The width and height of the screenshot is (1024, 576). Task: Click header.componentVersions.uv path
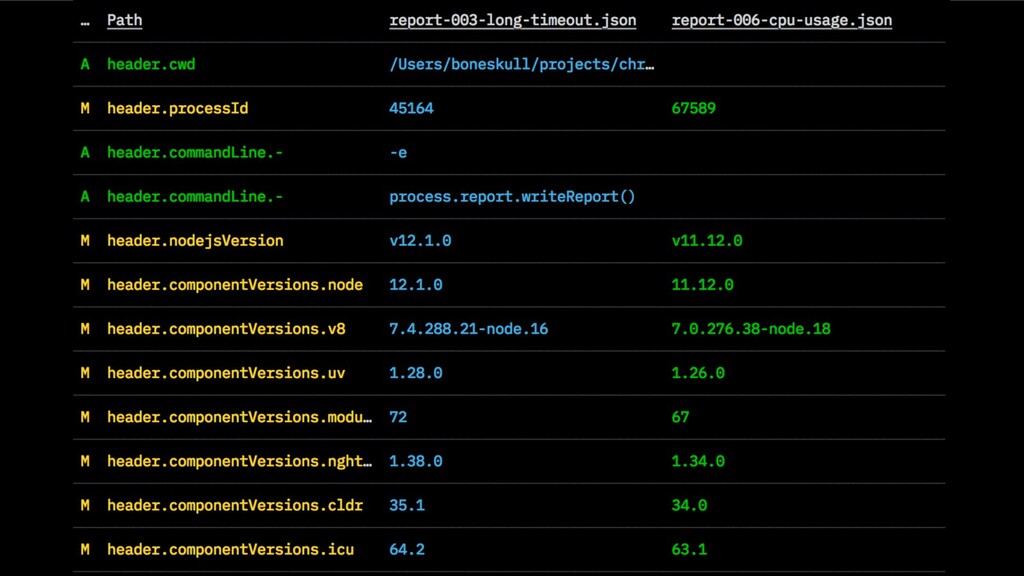point(226,373)
